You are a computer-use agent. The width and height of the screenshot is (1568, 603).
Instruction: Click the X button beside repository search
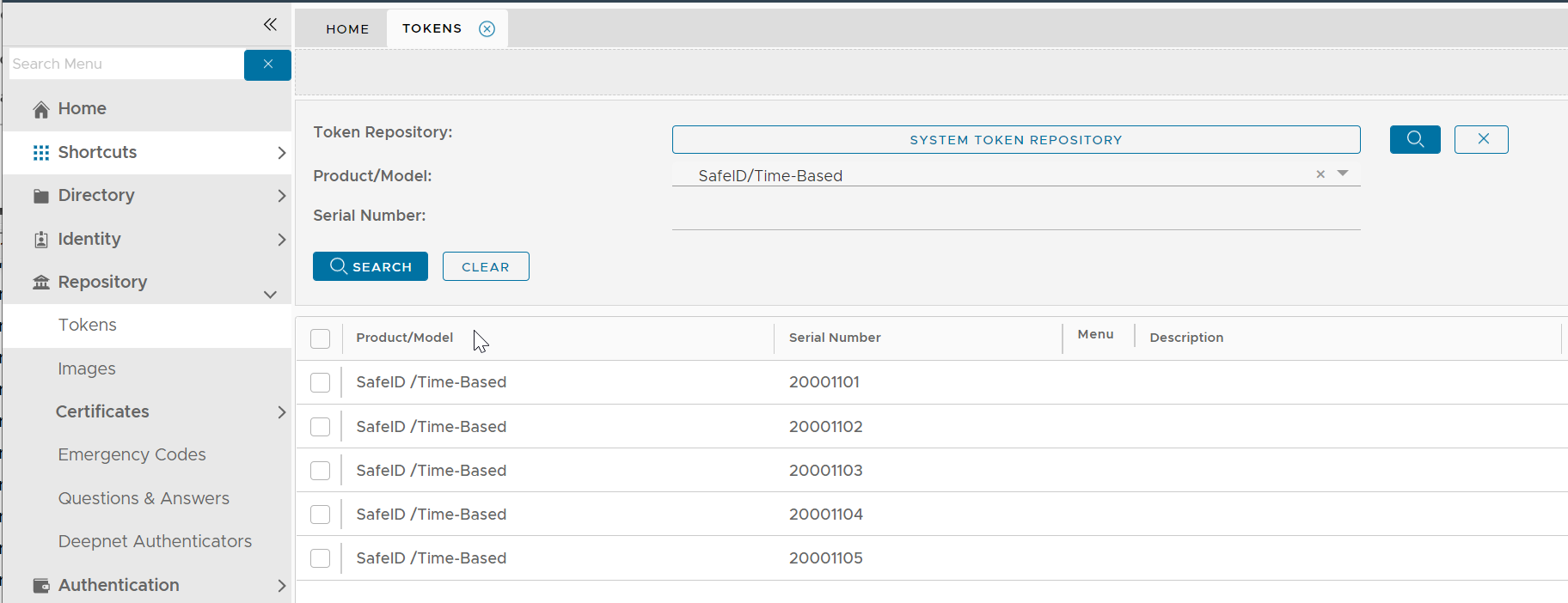point(1480,139)
